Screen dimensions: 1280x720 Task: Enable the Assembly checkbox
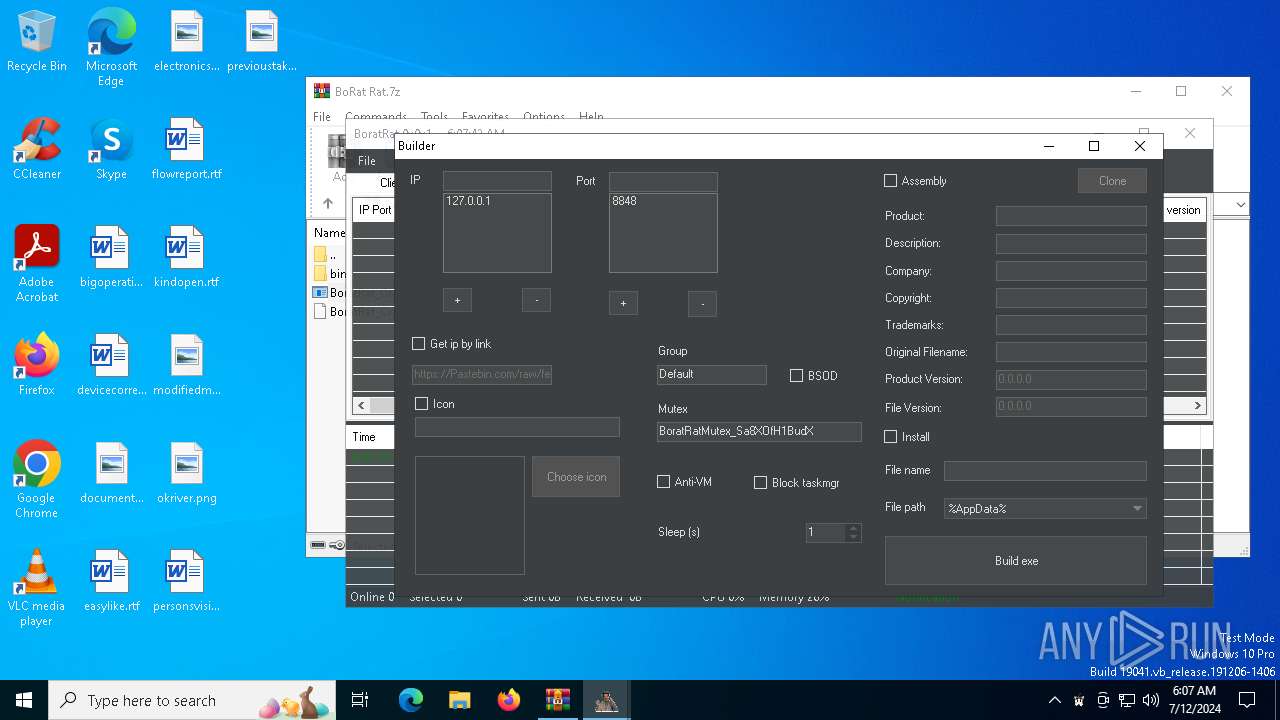(x=891, y=181)
